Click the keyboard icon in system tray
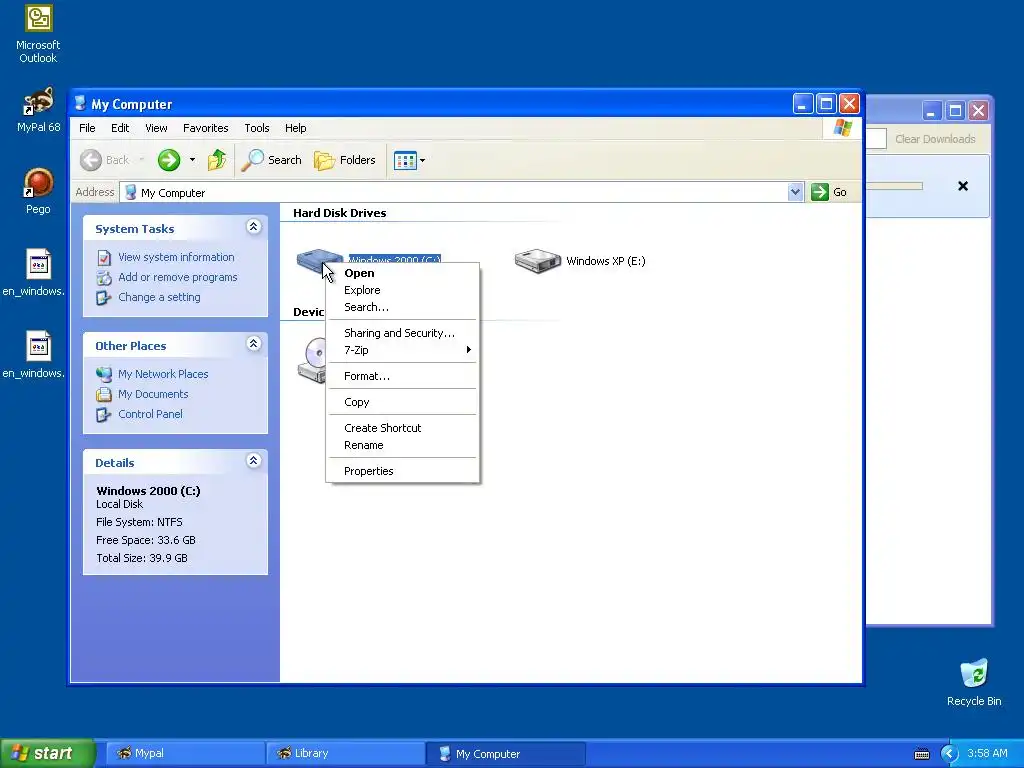Screen dimensions: 1024x768 pyautogui.click(x=921, y=754)
